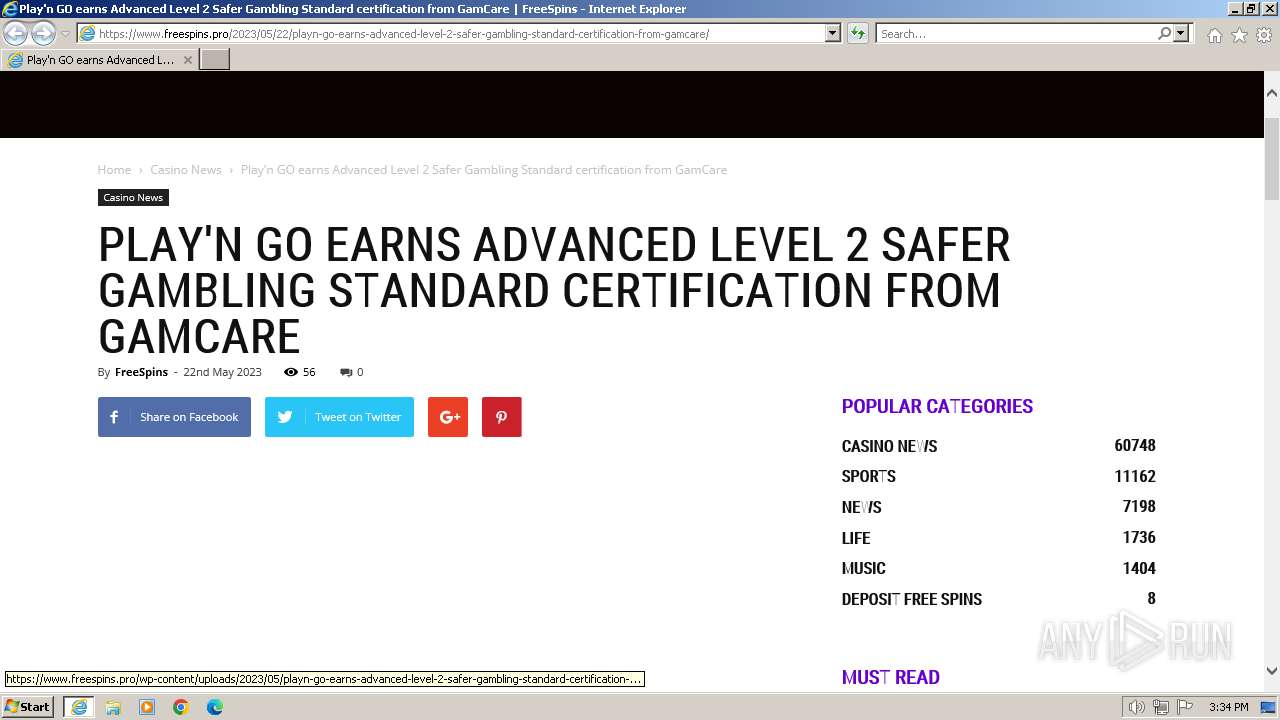Open a new blank tab
This screenshot has height=720, width=1280.
click(215, 60)
